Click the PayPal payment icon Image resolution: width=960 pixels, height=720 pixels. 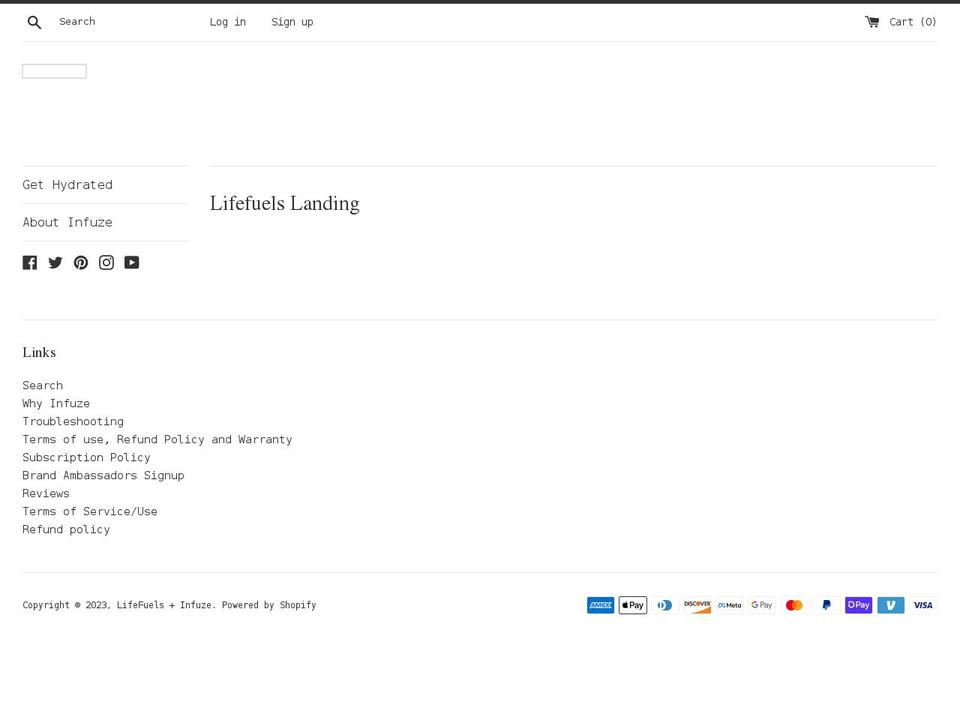tap(827, 605)
